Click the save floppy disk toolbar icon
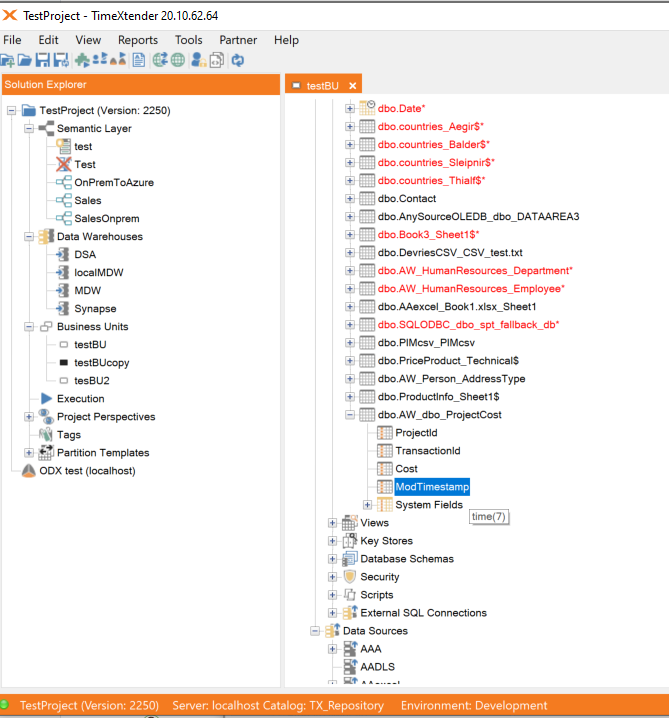The height and width of the screenshot is (718, 669). [x=43, y=60]
